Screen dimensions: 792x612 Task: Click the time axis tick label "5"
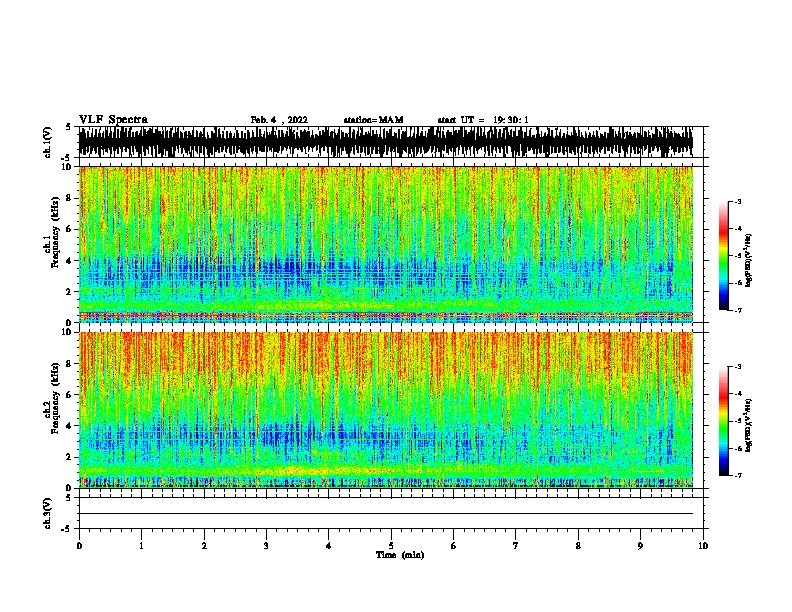coord(391,546)
